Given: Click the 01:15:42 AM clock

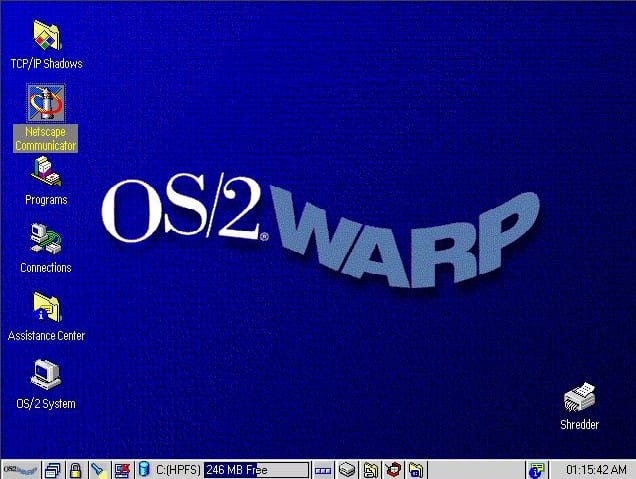Looking at the screenshot, I should 596,470.
